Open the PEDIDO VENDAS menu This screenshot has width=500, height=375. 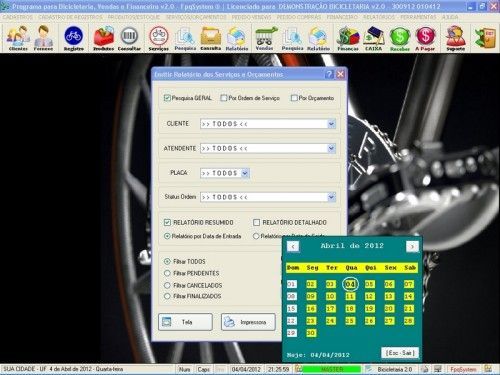pyautogui.click(x=251, y=17)
